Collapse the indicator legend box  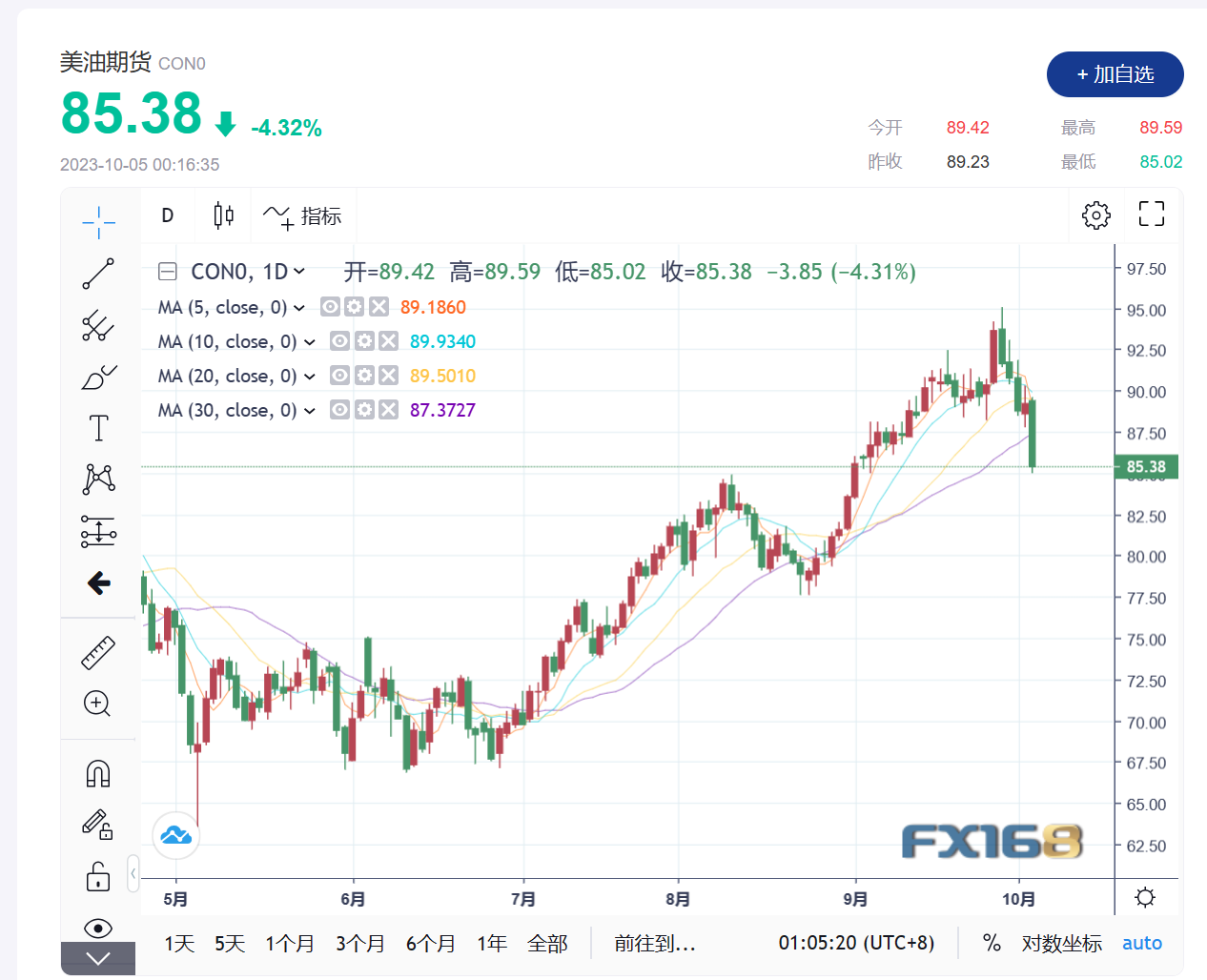(167, 272)
